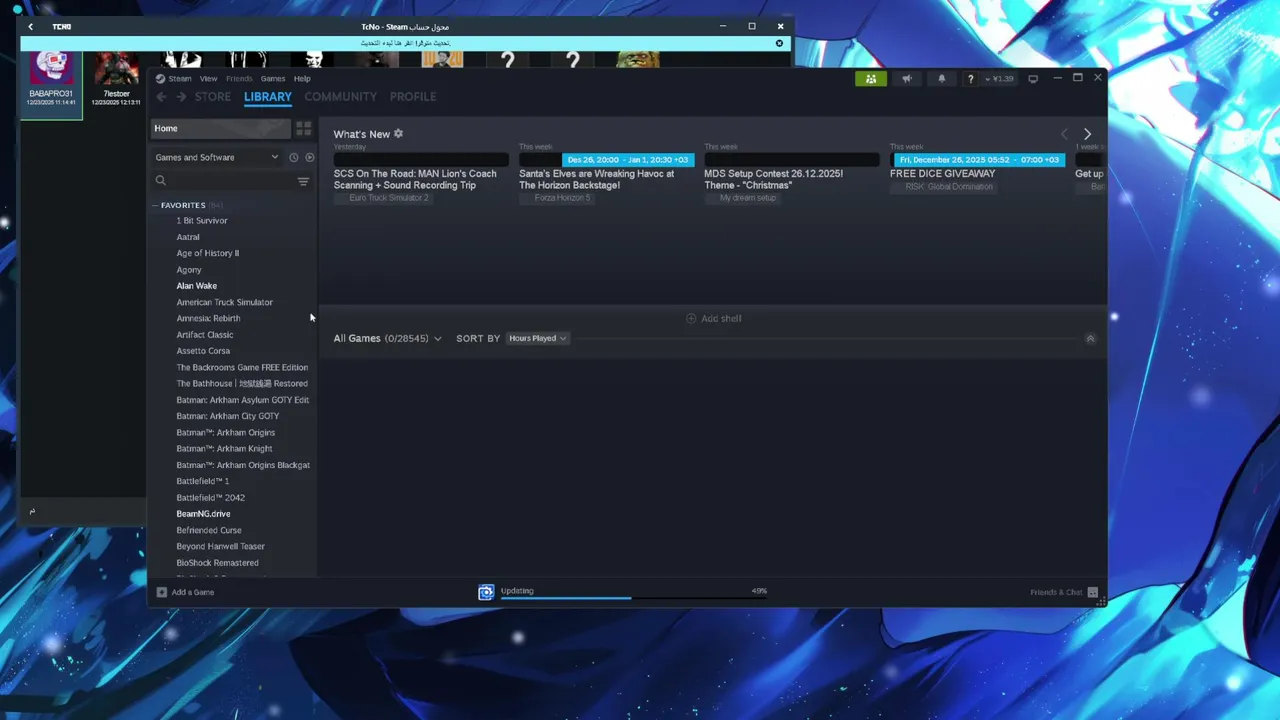Select the BABAPRO31 account avatar
The image size is (1280, 720).
pos(51,69)
